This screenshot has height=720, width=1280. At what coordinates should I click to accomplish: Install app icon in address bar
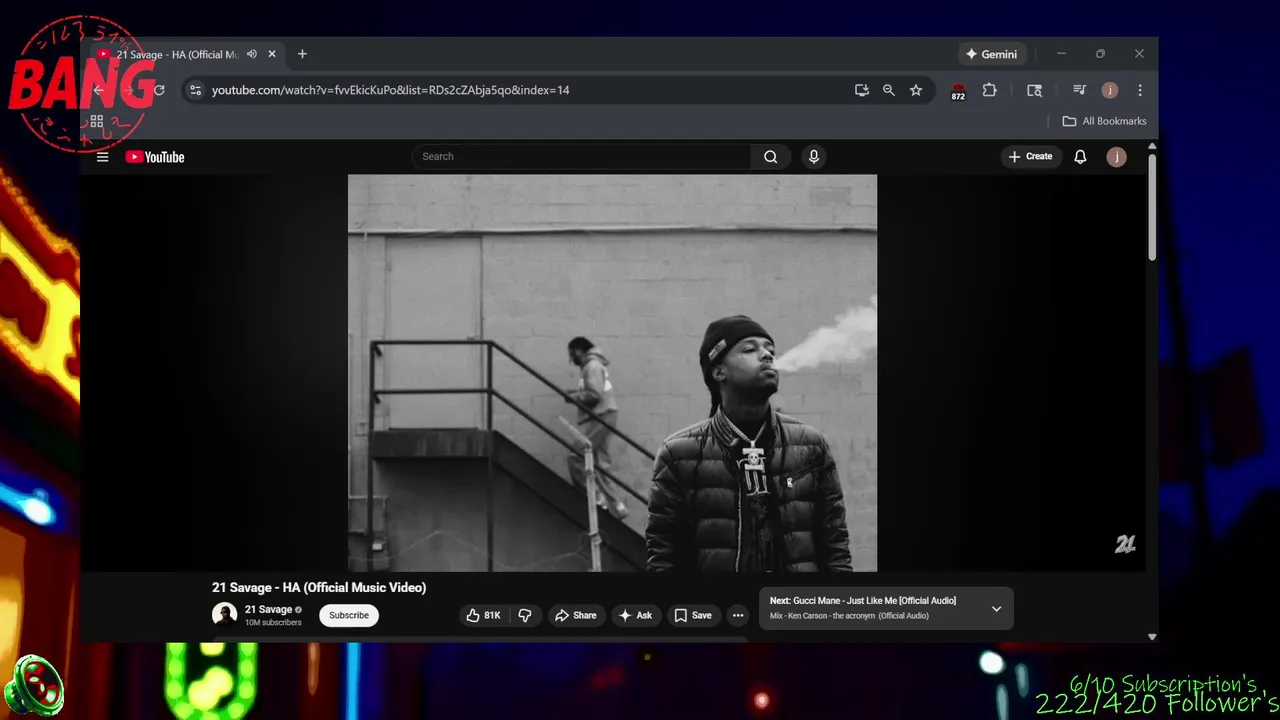tap(862, 90)
